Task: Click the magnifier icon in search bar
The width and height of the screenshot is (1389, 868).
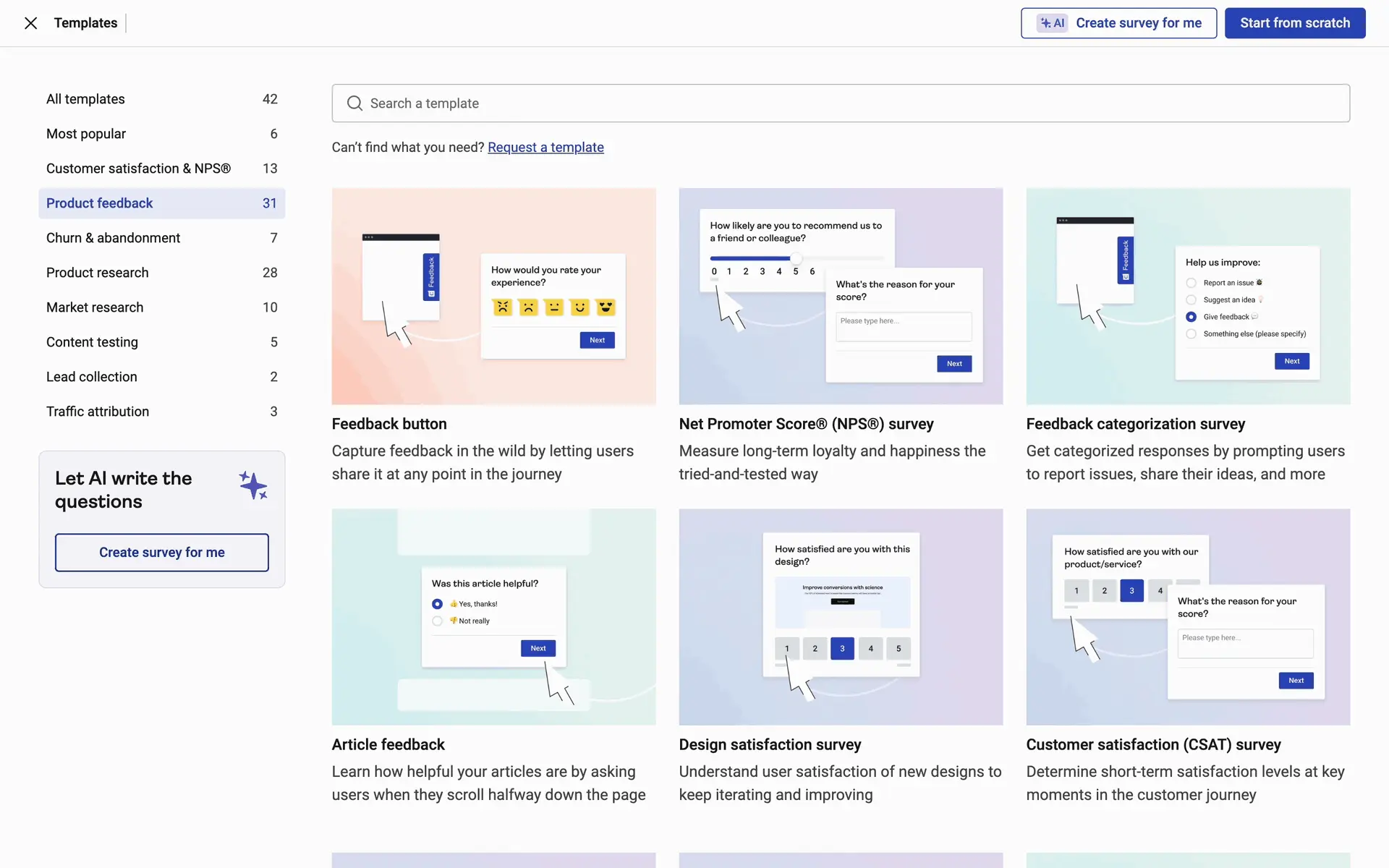Action: 354,103
